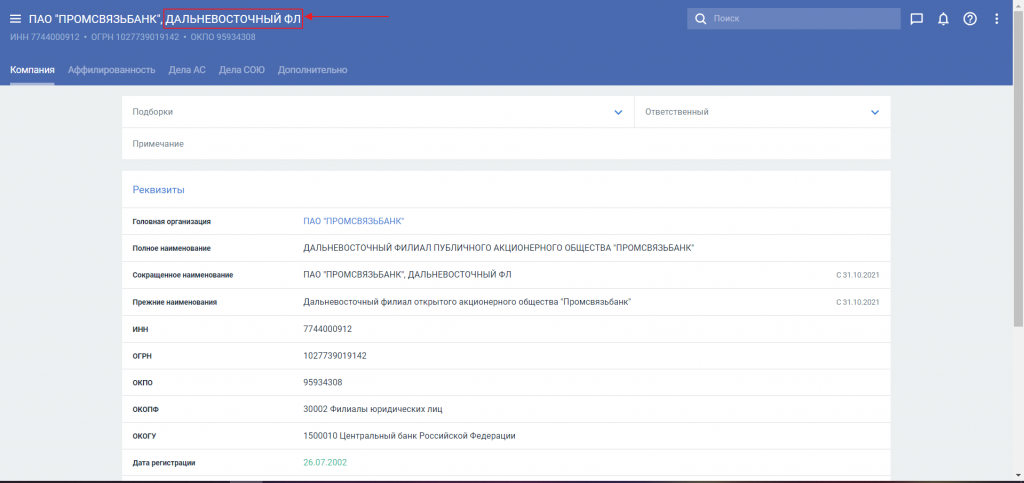Open the Дела СОЮ tab

(x=242, y=70)
